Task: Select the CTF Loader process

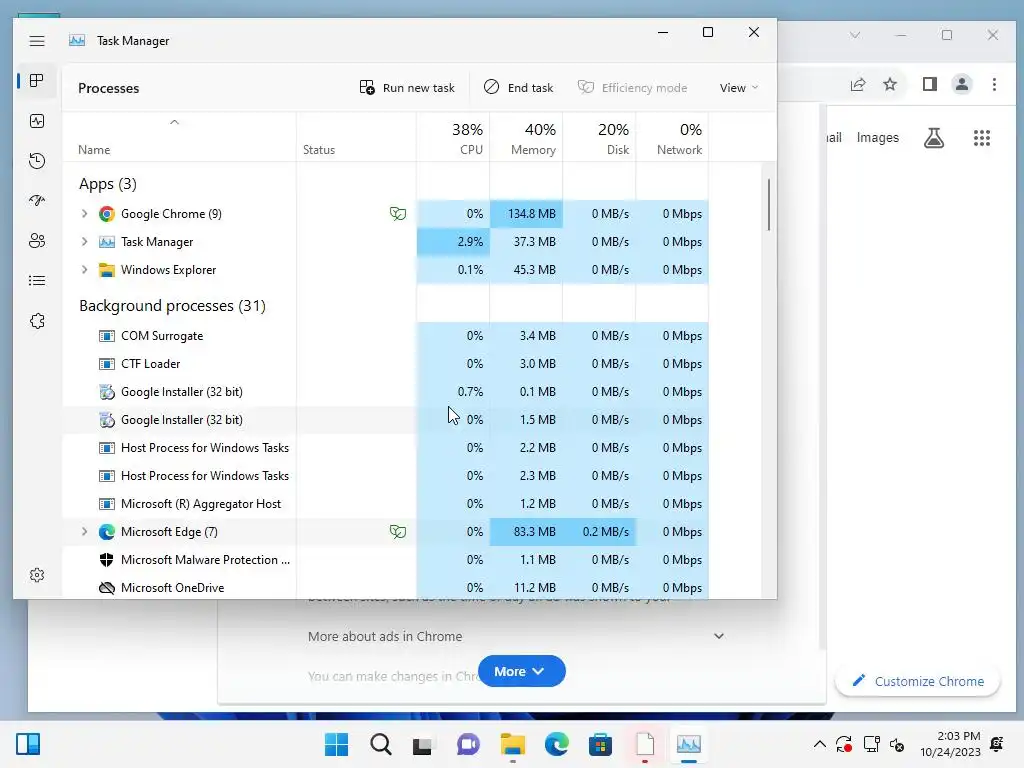Action: pos(385,364)
